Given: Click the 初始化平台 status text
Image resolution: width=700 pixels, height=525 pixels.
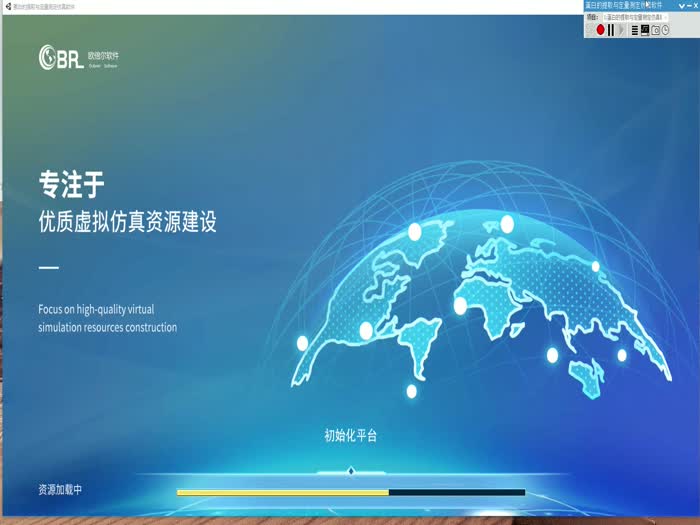Looking at the screenshot, I should click(x=350, y=435).
